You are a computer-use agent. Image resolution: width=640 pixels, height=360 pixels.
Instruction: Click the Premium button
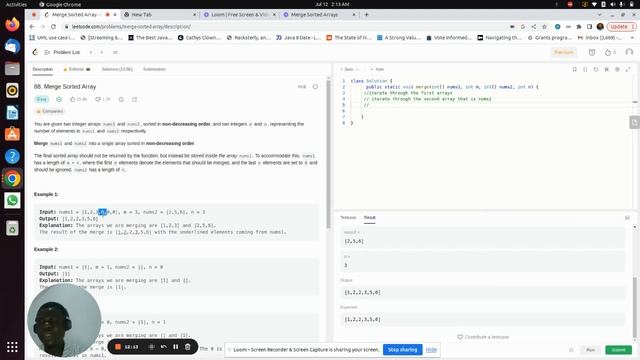point(564,52)
